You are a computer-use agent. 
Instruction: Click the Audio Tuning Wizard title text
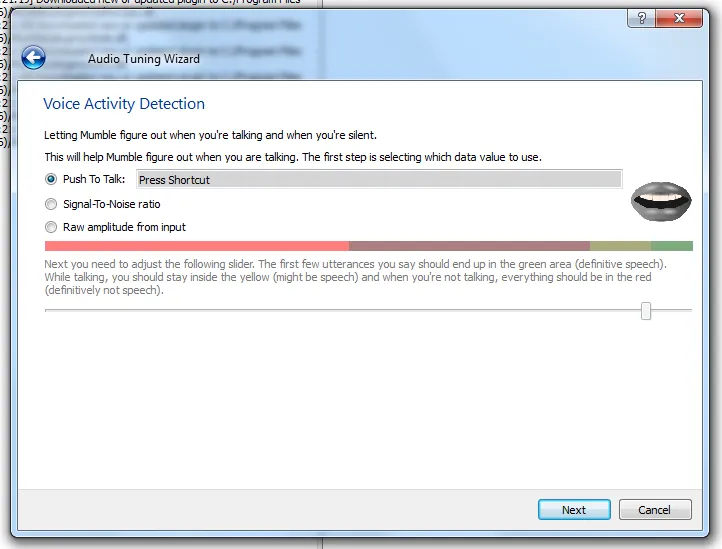click(144, 59)
